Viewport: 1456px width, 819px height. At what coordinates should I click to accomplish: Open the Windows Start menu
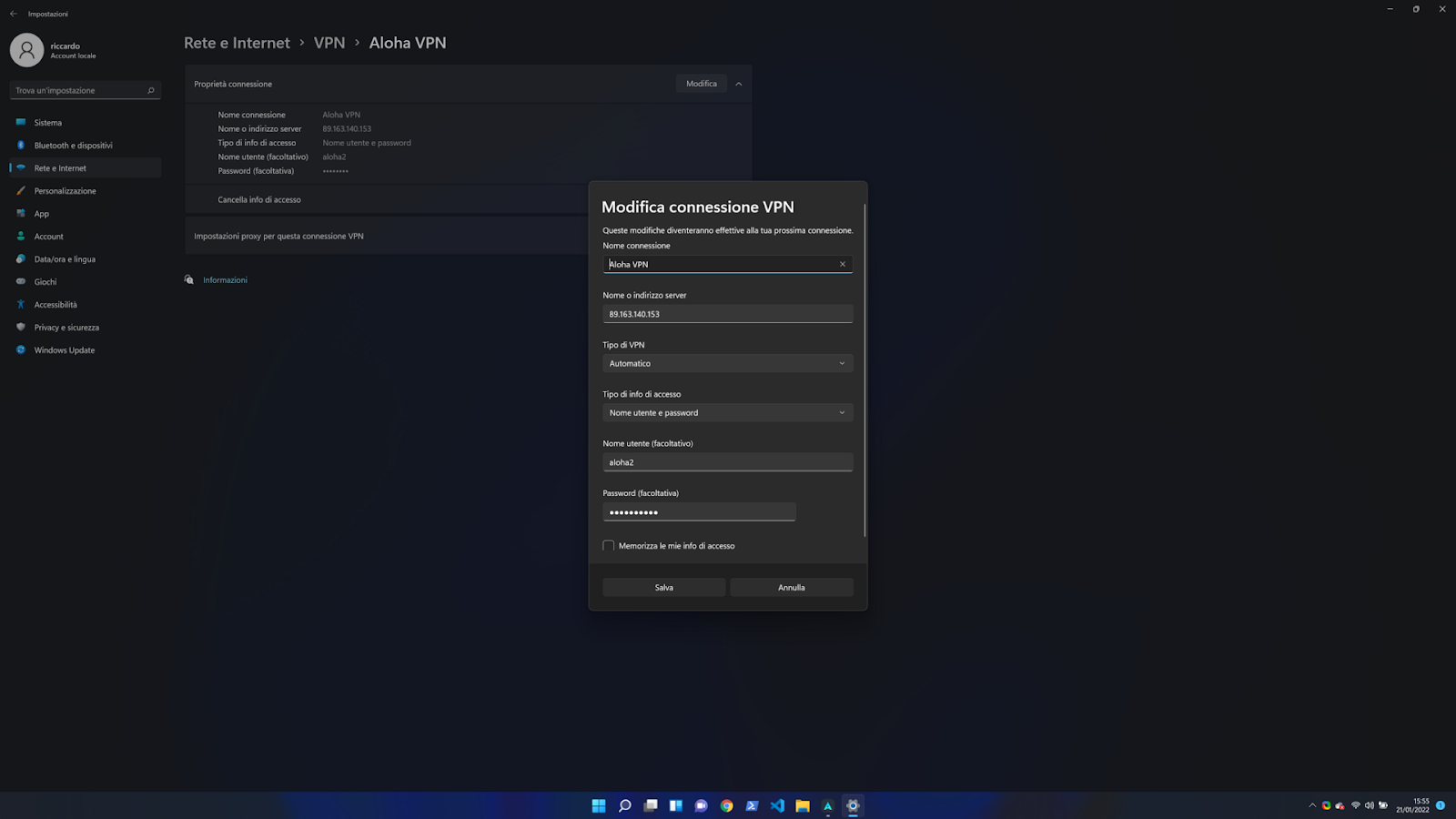coord(599,805)
